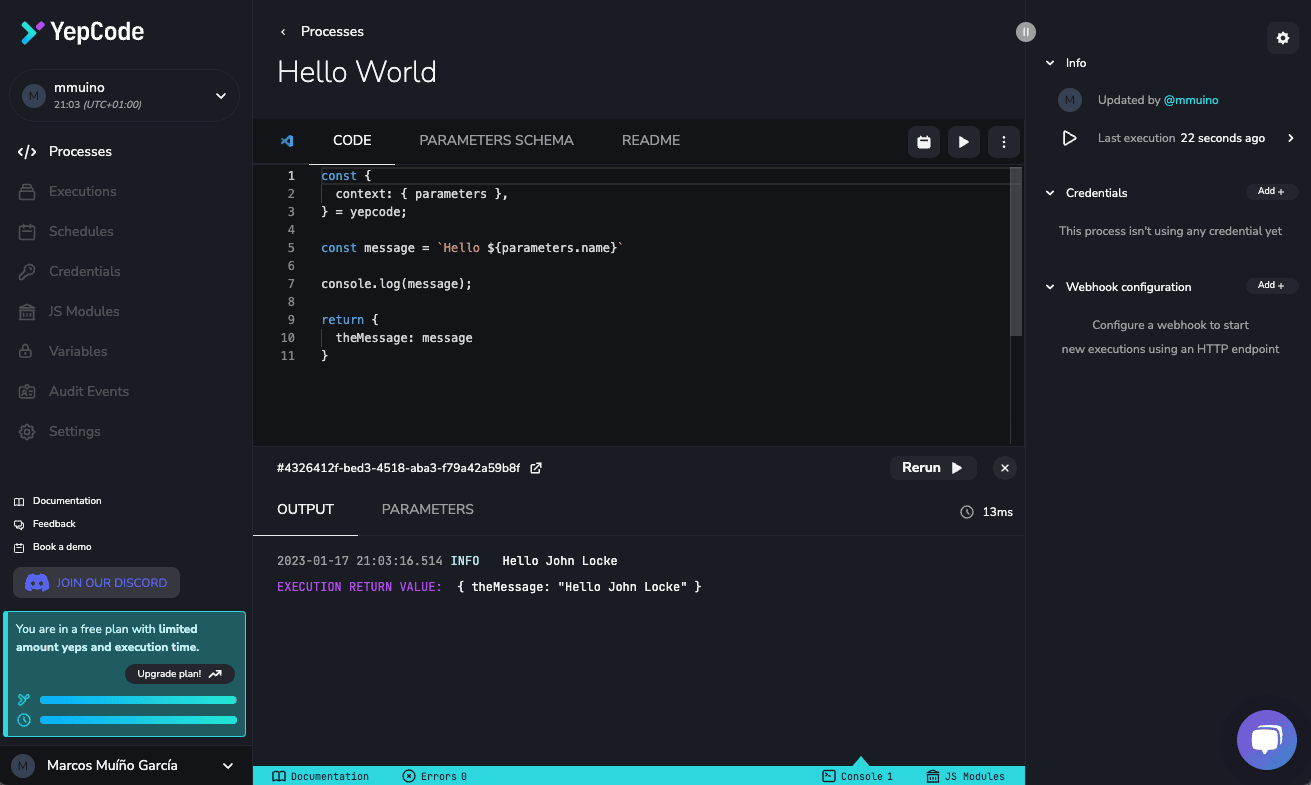
Task: Open Audit Events sidebar item
Action: pyautogui.click(x=89, y=392)
